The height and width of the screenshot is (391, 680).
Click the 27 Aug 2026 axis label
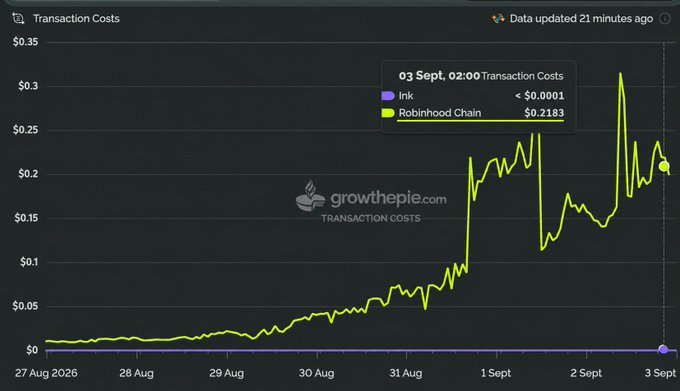(x=46, y=373)
